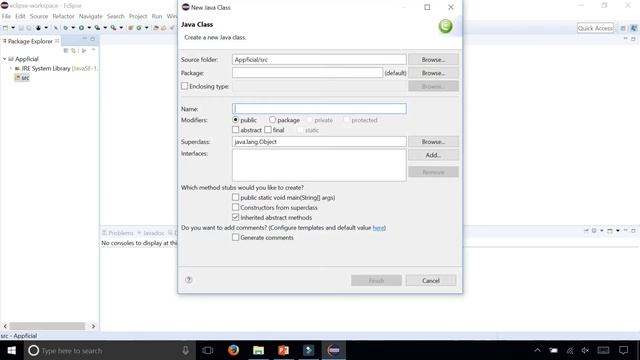
Task: Click the gray debug configuration icon in toolbar
Action: 65,28
